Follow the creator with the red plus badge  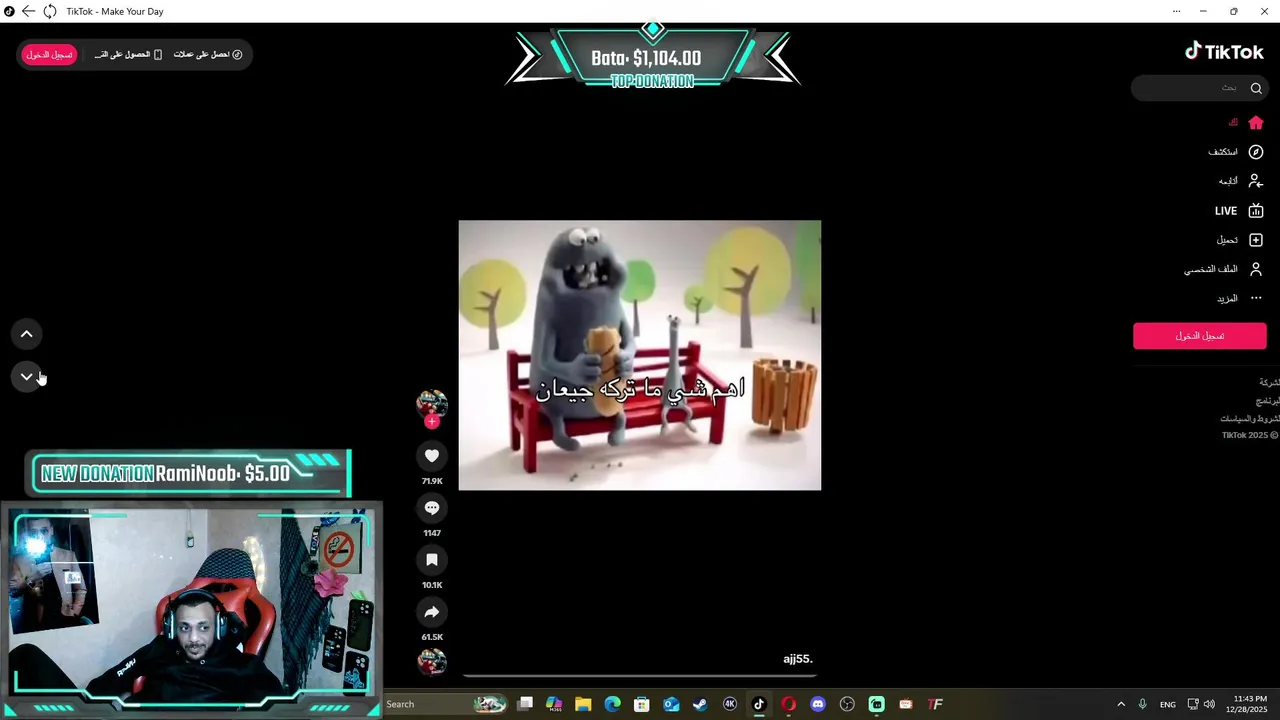click(432, 422)
